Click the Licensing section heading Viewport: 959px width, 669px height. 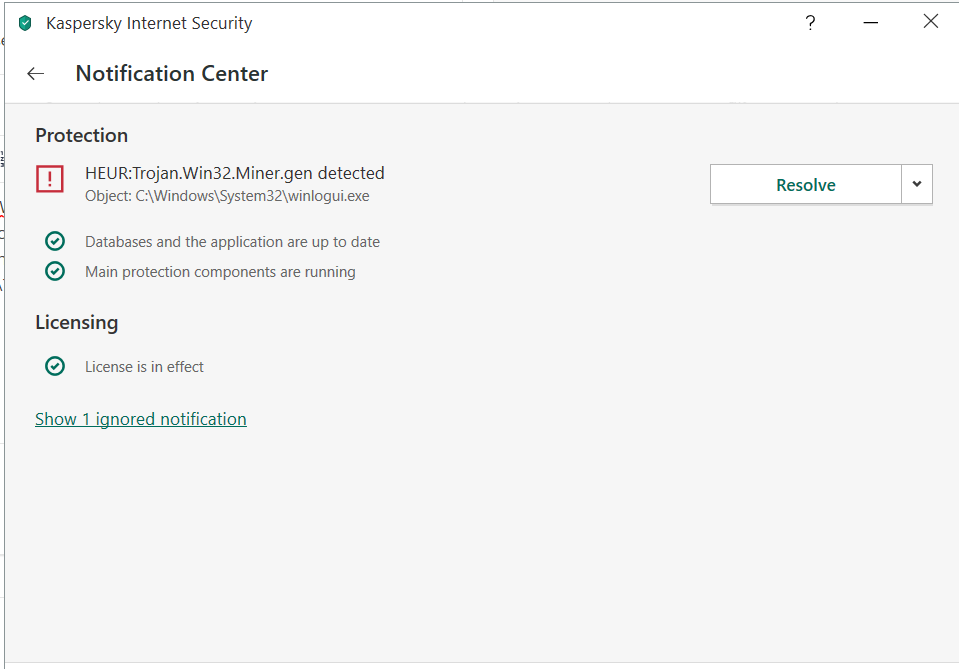click(x=76, y=322)
